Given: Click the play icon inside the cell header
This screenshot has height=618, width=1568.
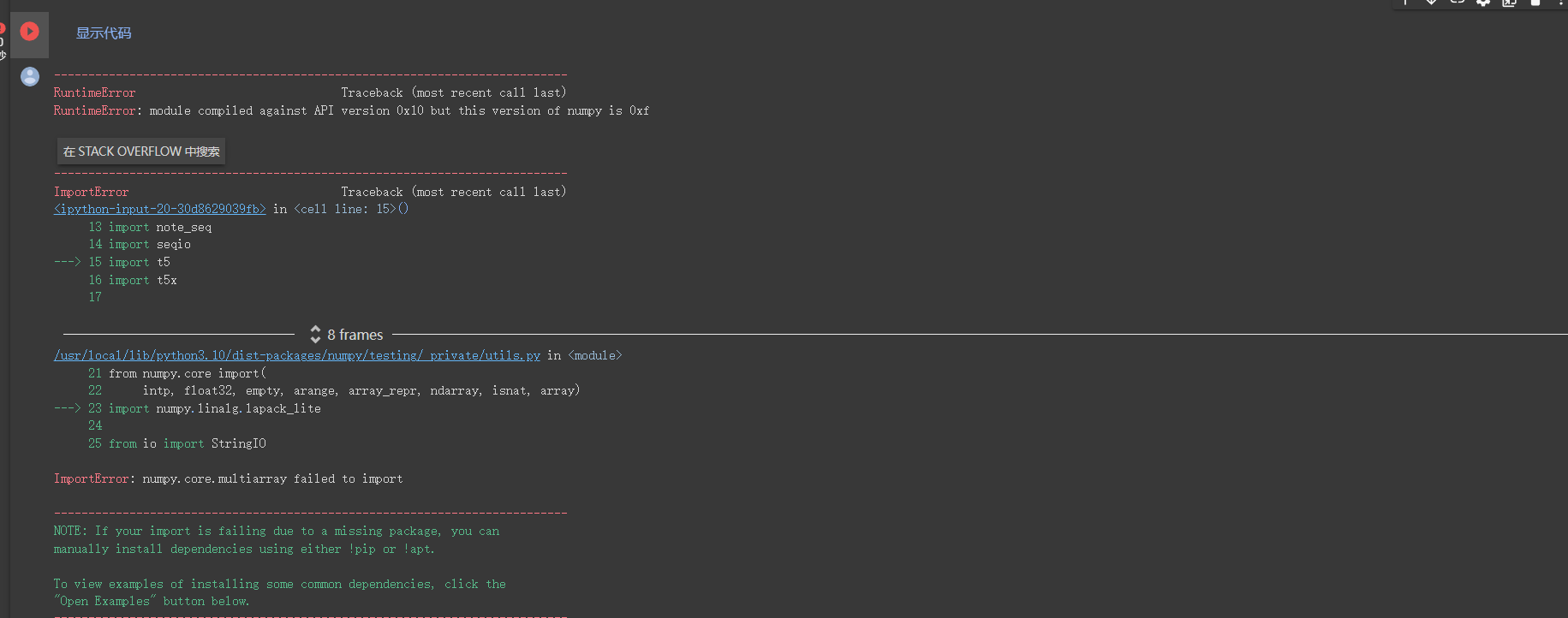Looking at the screenshot, I should click(x=30, y=32).
